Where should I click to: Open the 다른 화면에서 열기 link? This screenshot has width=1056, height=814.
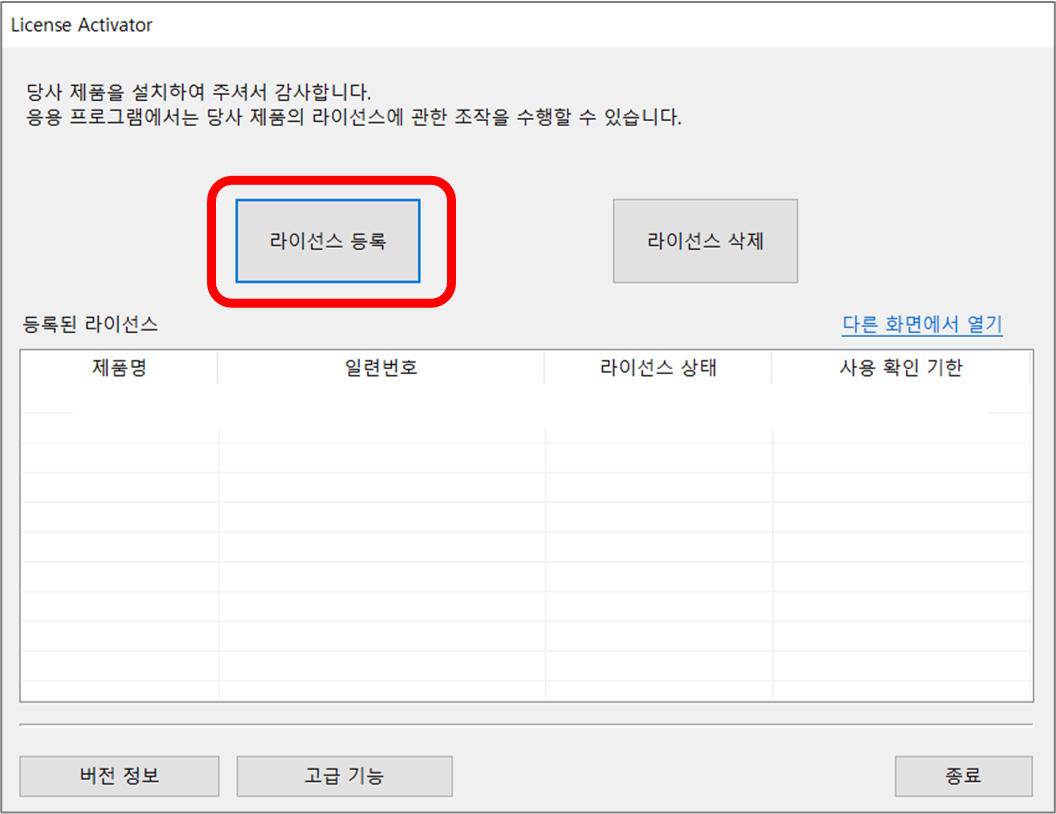coord(921,324)
